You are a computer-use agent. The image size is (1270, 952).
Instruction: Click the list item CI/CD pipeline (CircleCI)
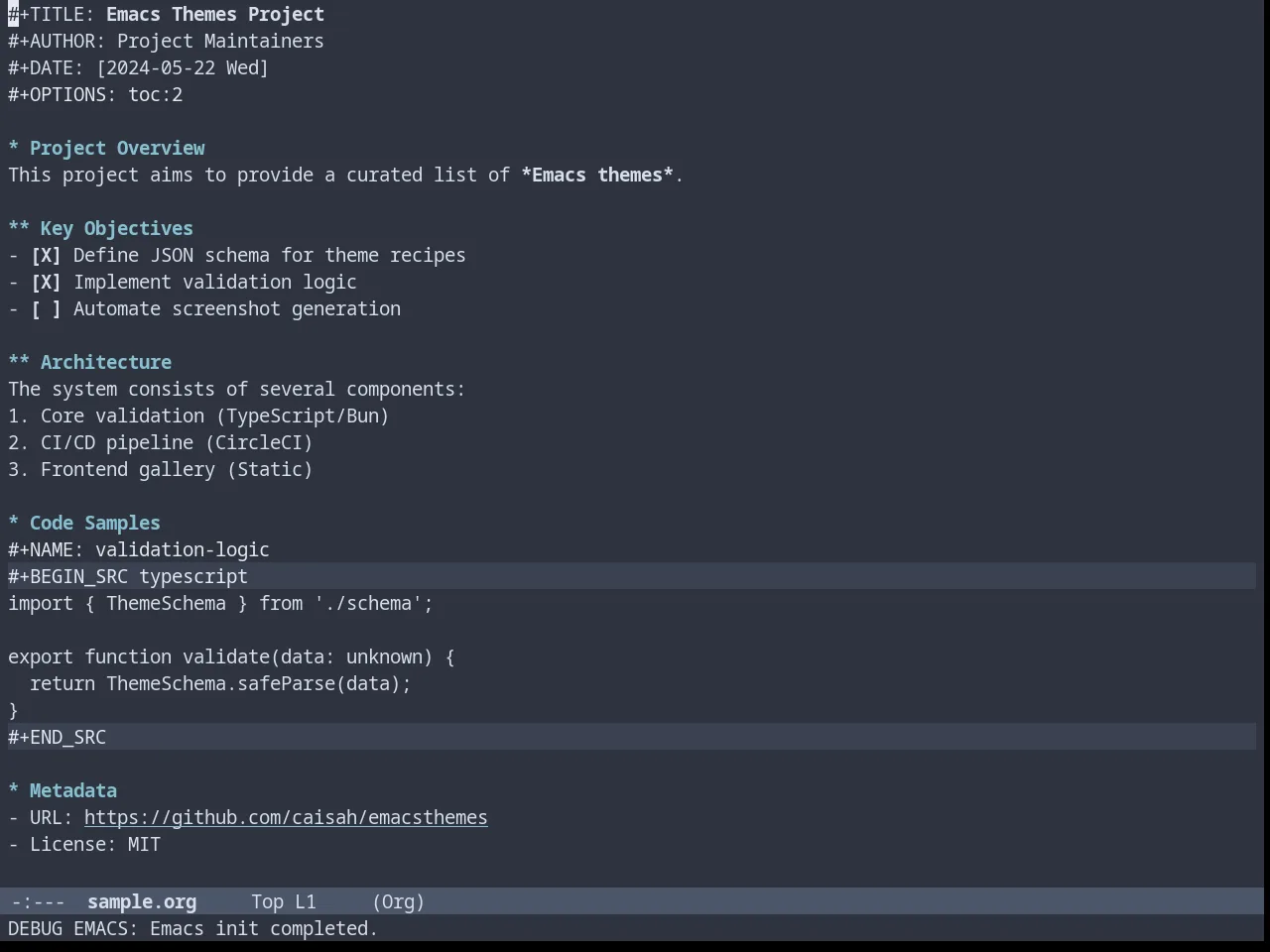point(161,443)
